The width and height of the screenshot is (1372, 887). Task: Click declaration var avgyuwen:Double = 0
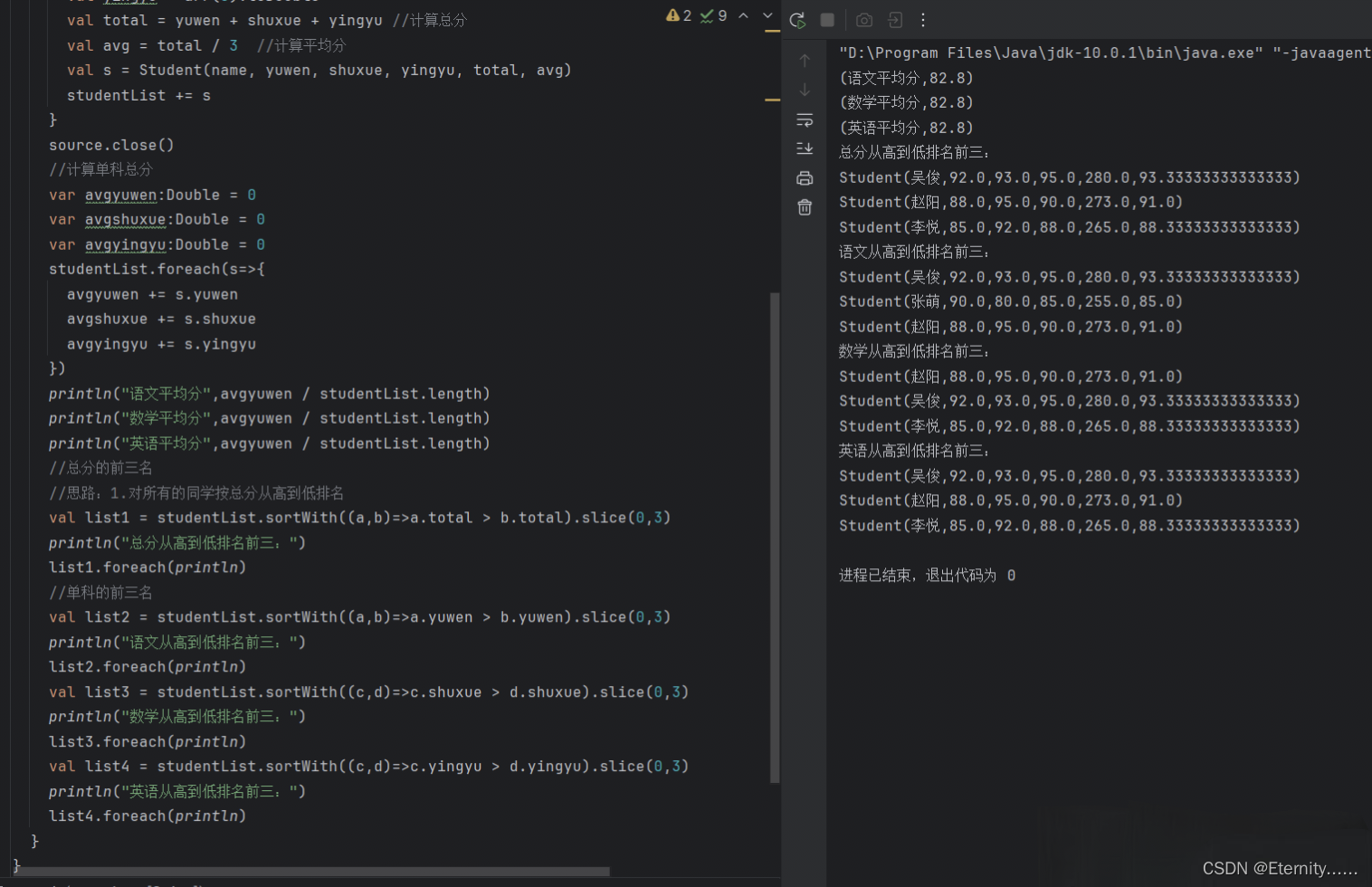tap(152, 195)
